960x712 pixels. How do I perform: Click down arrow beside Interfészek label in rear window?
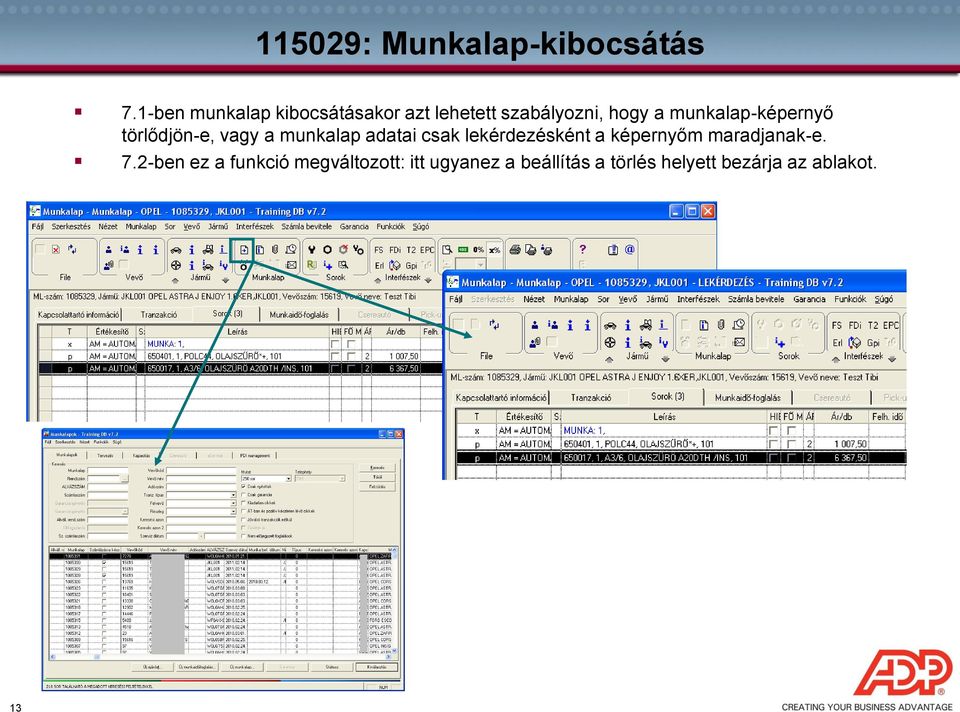428,281
